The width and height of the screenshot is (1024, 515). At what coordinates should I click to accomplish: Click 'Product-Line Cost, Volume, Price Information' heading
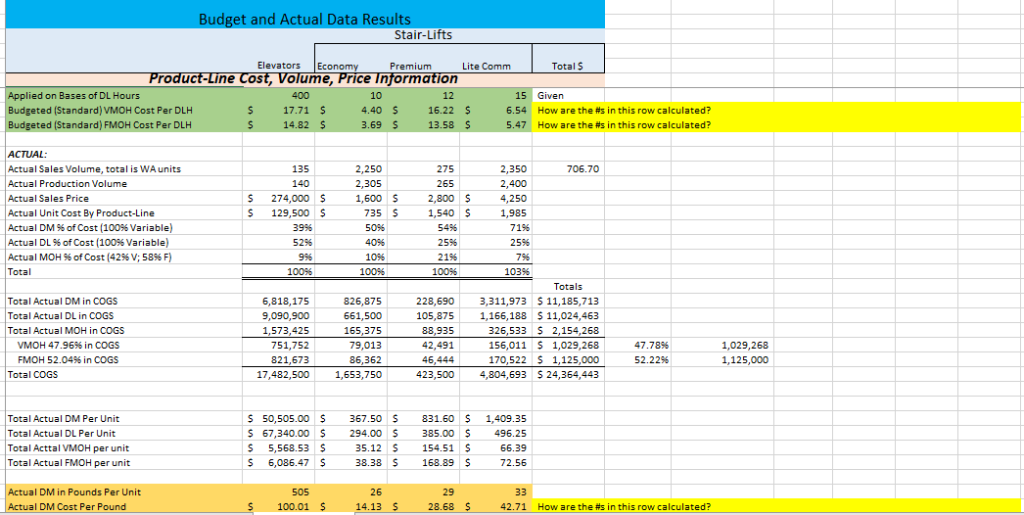pos(304,79)
